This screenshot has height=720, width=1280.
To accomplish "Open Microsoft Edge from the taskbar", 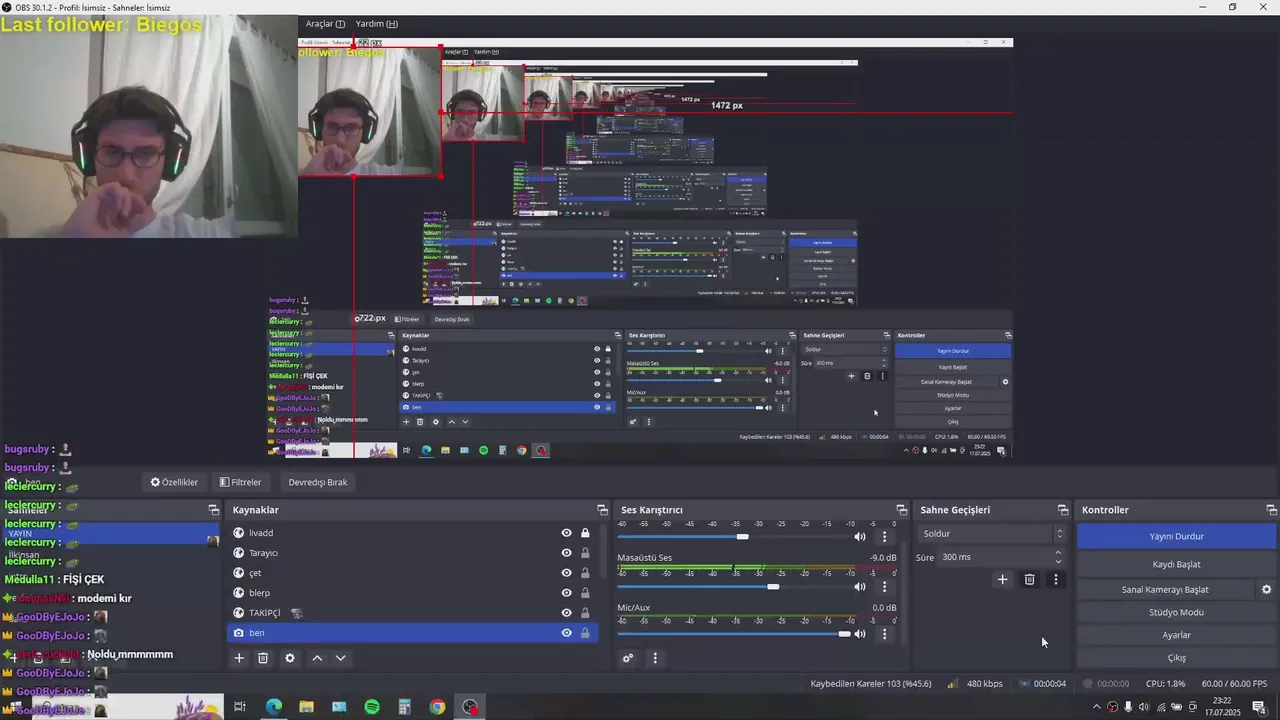I will [273, 707].
